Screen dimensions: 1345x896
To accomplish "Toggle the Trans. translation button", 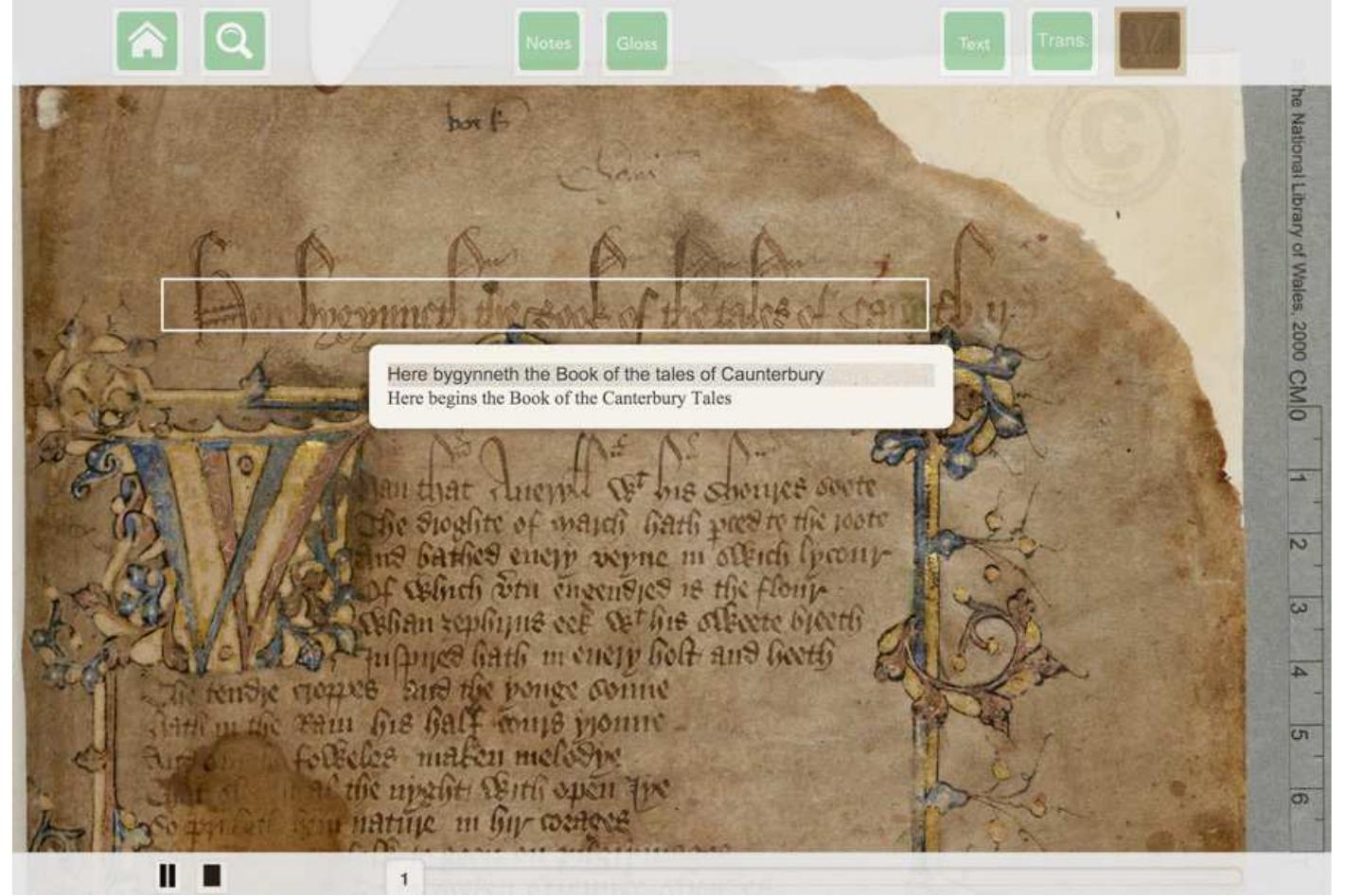I will (1062, 42).
